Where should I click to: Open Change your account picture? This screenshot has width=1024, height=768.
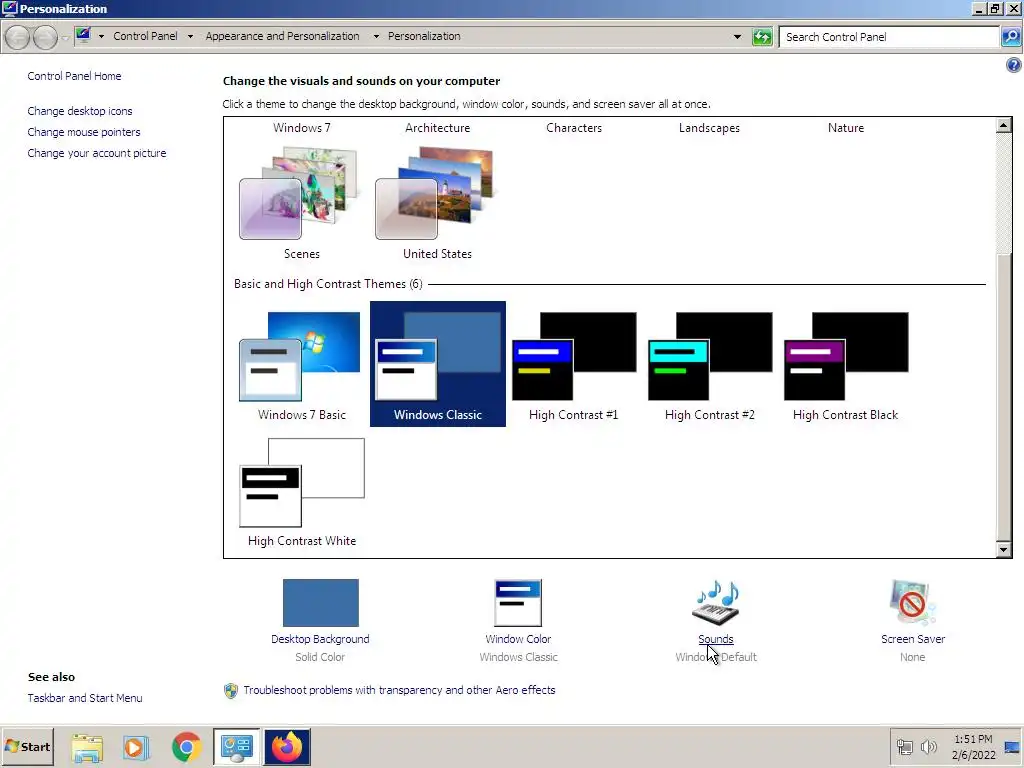point(97,153)
